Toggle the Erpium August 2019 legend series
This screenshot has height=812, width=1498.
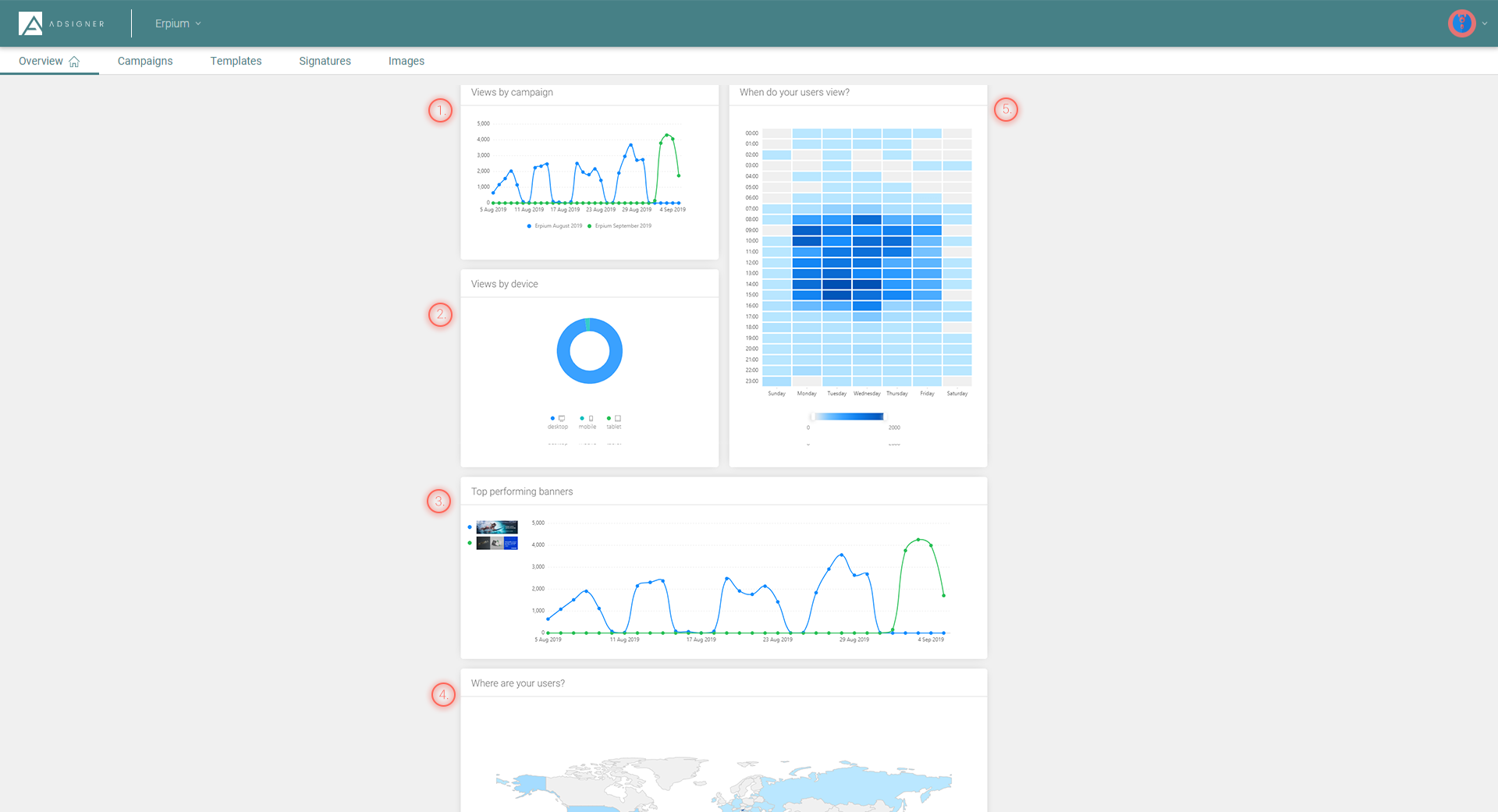555,226
